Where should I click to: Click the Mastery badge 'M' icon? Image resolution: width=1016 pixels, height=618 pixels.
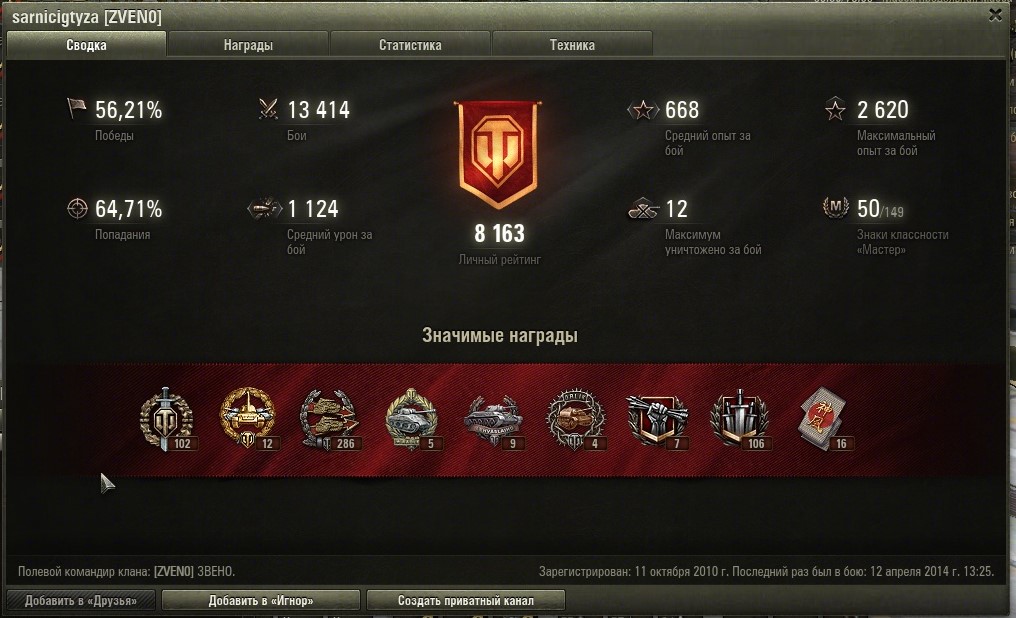click(x=836, y=207)
